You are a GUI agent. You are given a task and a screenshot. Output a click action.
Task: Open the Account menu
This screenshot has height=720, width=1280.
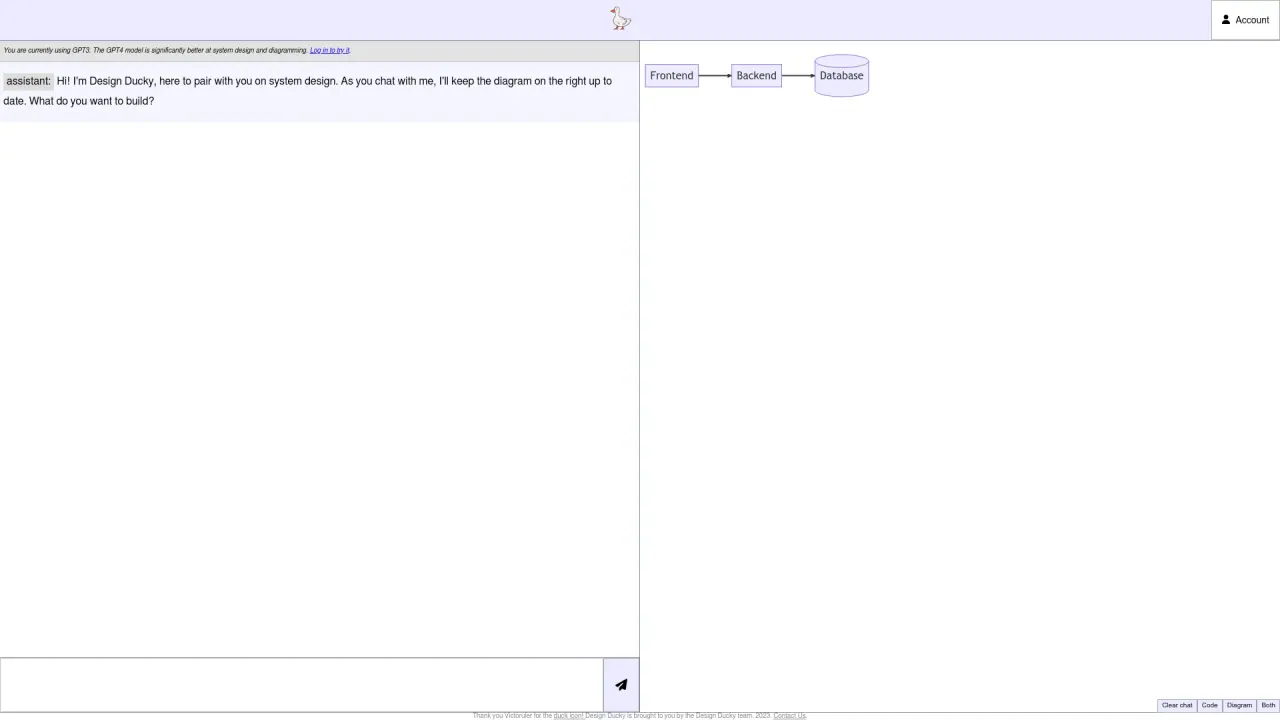pos(1245,20)
